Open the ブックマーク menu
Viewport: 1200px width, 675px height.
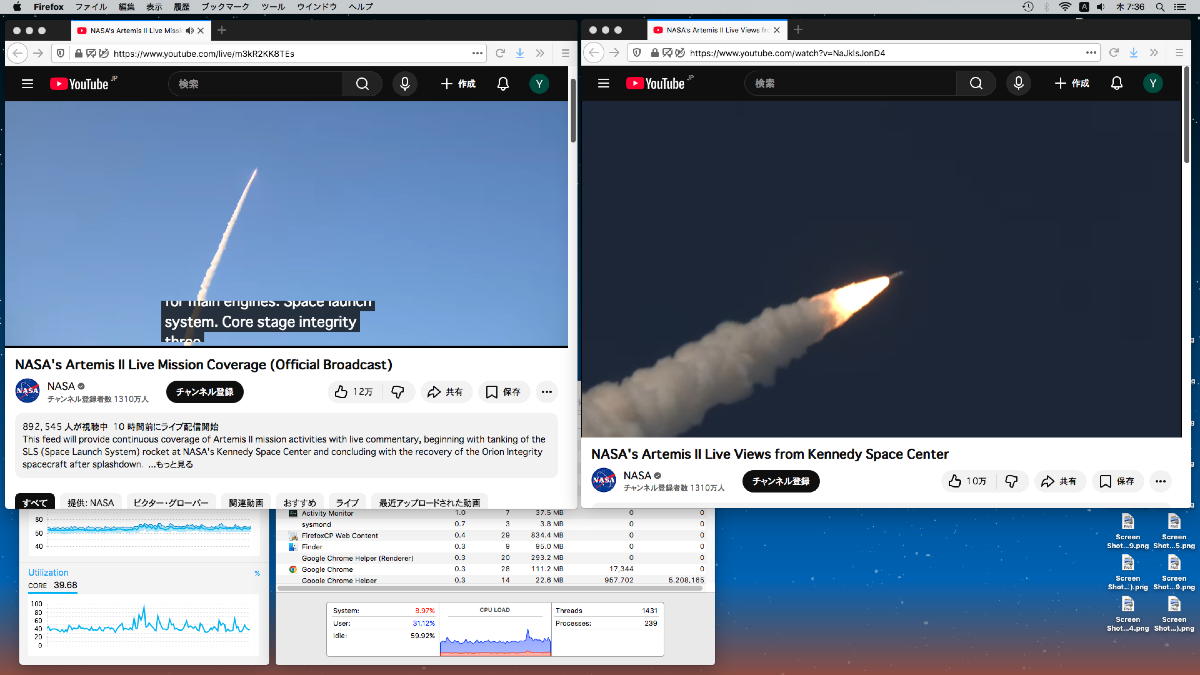(x=225, y=6)
